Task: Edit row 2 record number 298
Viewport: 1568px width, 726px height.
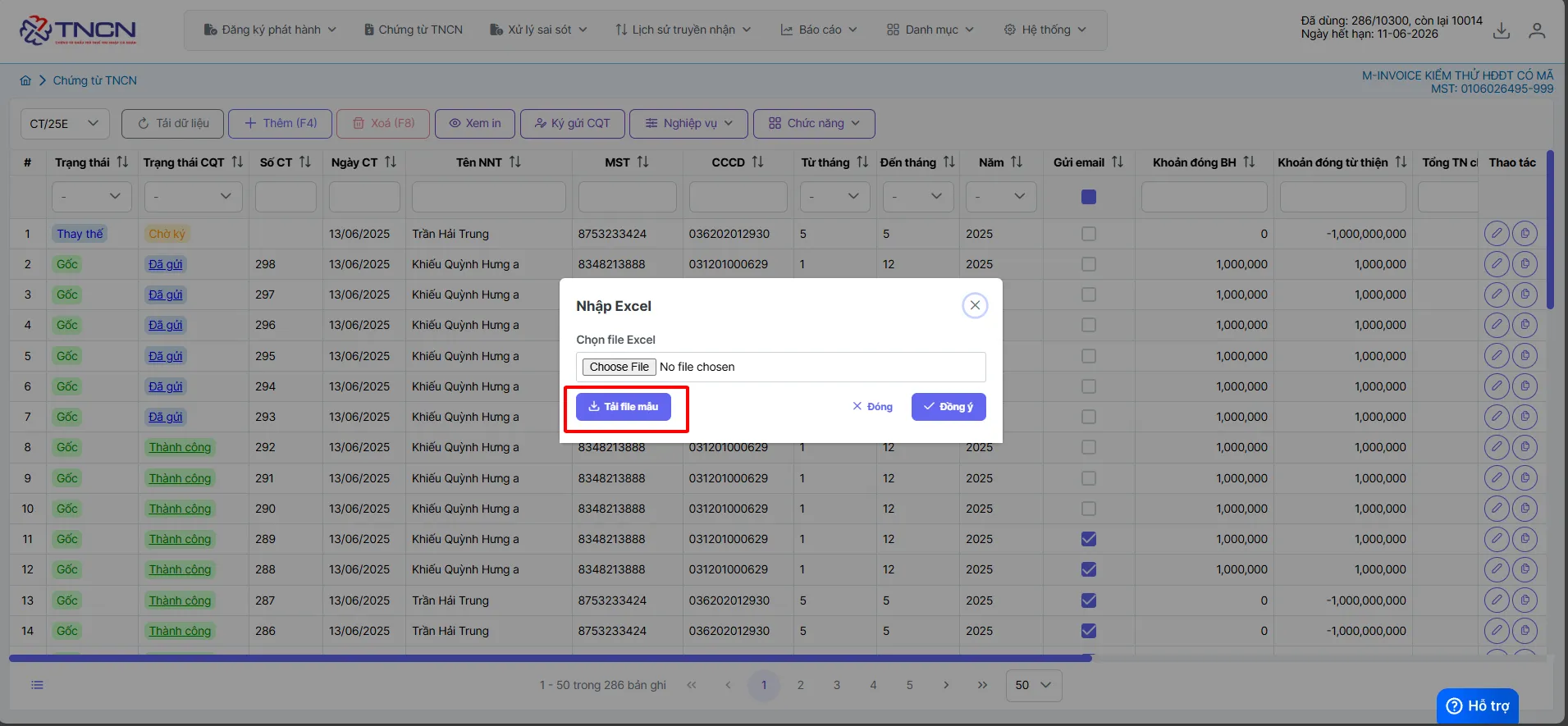Action: tap(1497, 264)
